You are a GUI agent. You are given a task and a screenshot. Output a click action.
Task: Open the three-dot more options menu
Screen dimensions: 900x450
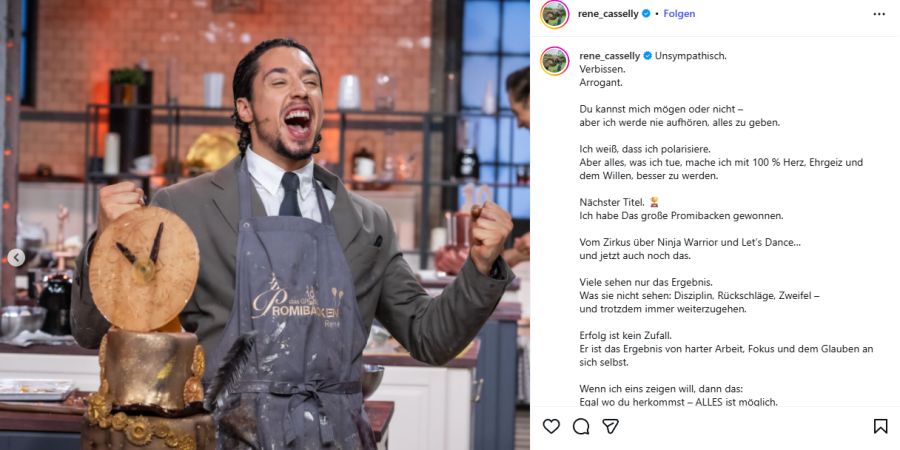[879, 14]
